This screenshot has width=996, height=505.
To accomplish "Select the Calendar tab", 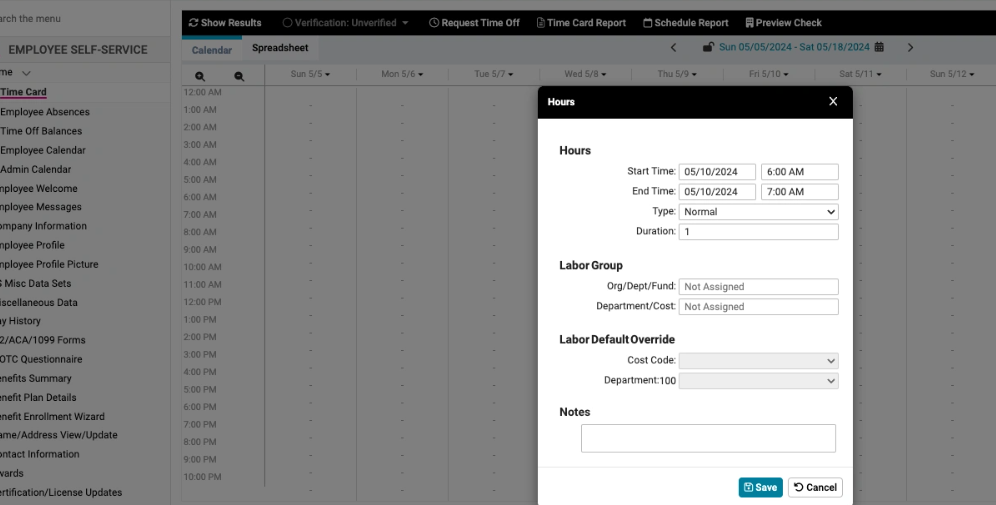I will [211, 50].
